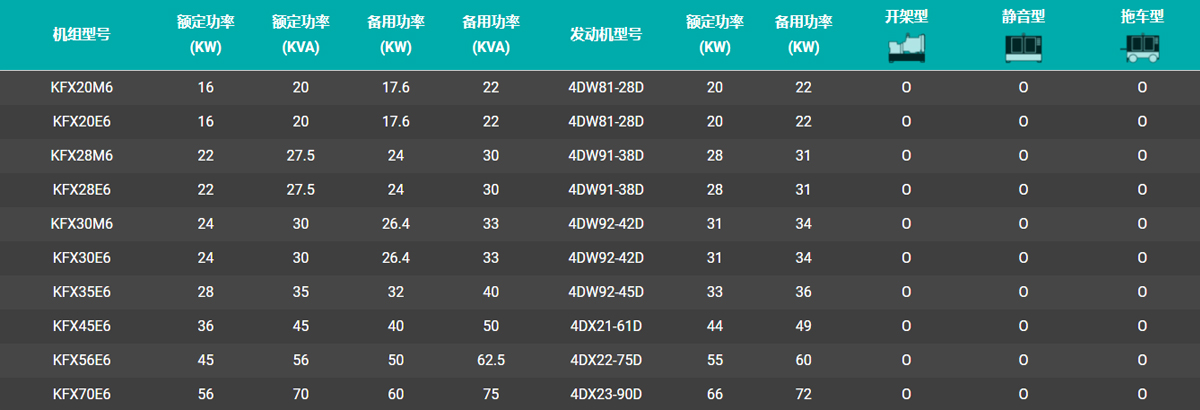Select the 开架型 header text

click(x=906, y=17)
